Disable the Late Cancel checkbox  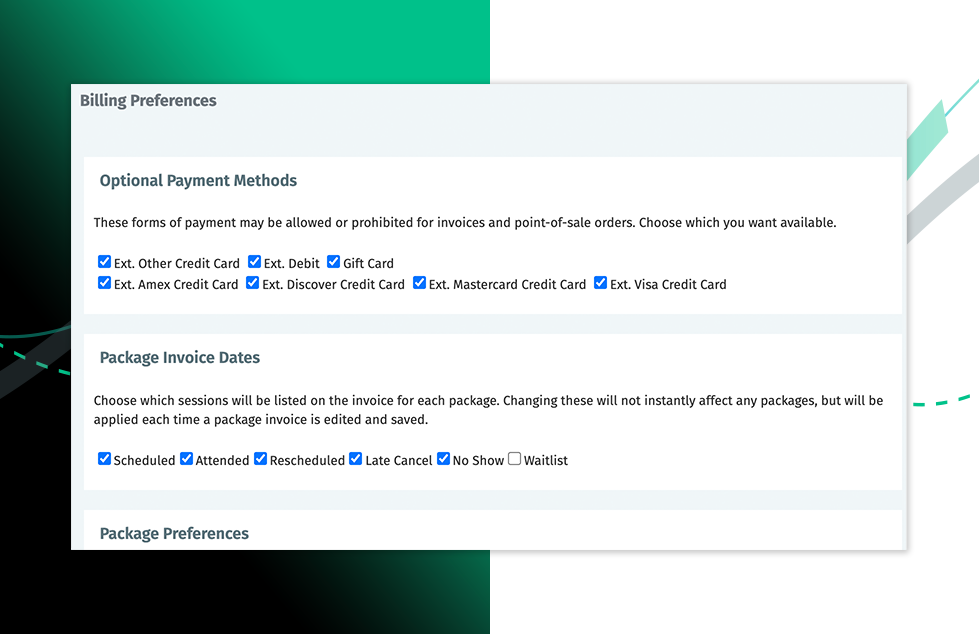point(355,459)
